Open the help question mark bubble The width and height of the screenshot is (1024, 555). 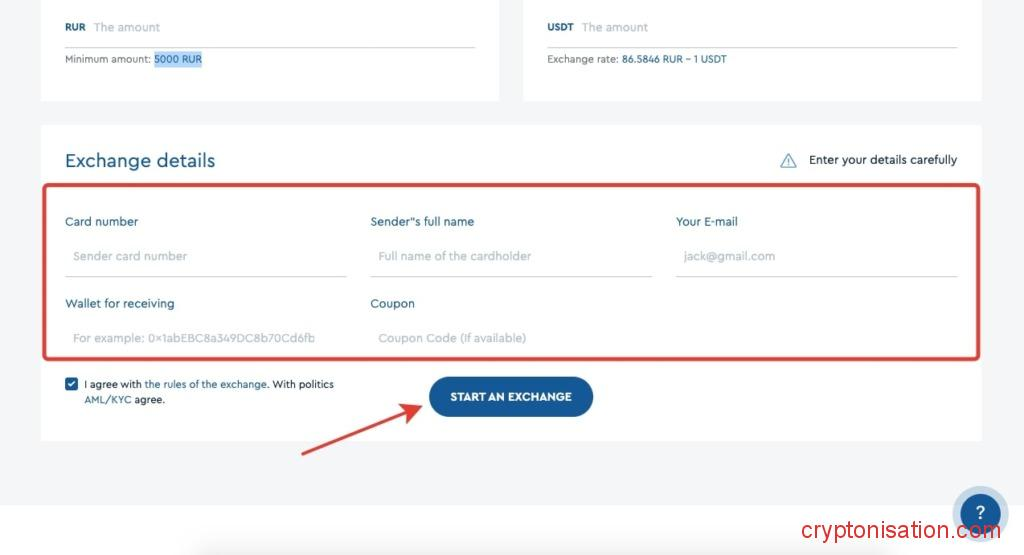click(x=979, y=512)
